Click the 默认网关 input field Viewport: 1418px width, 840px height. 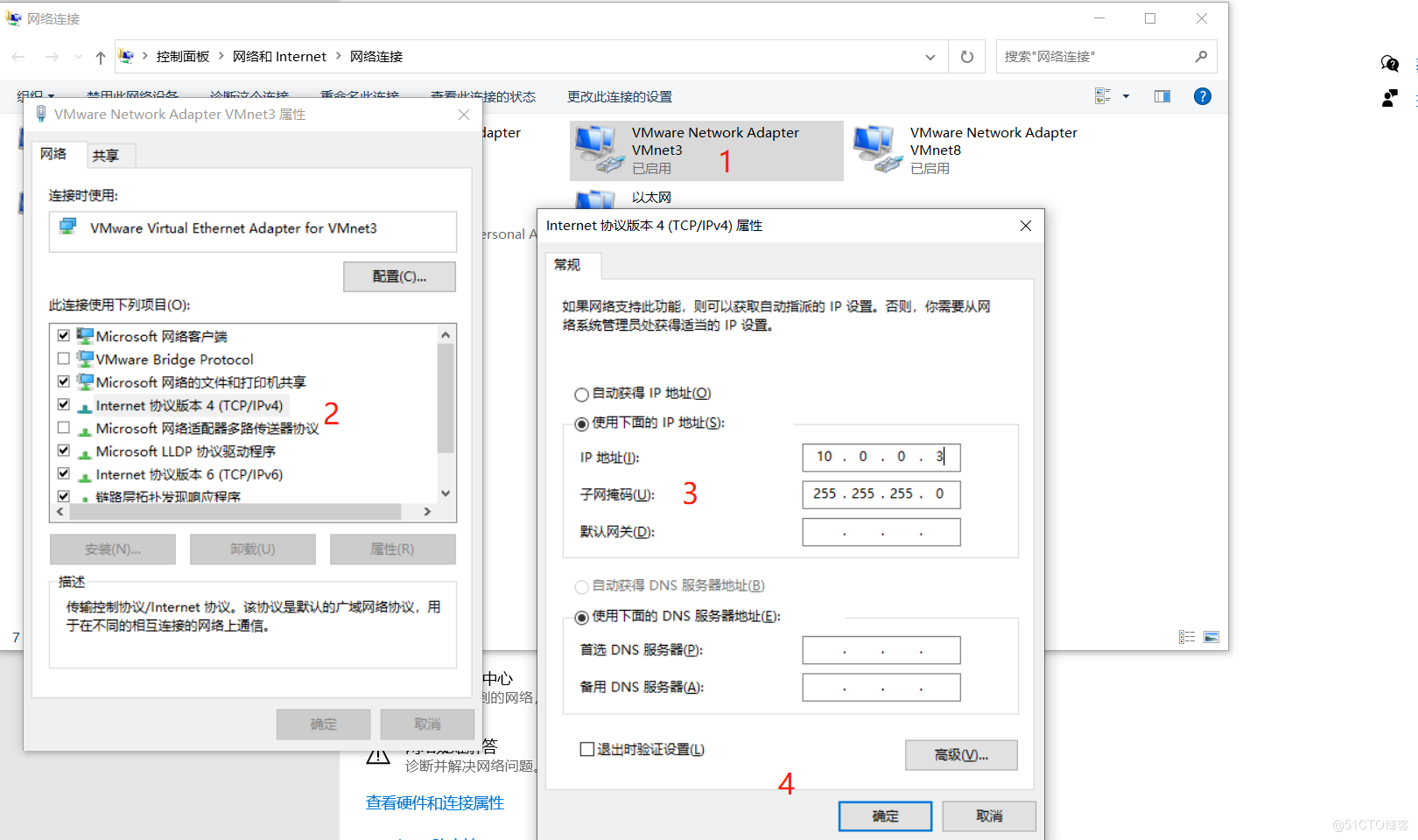[x=881, y=532]
